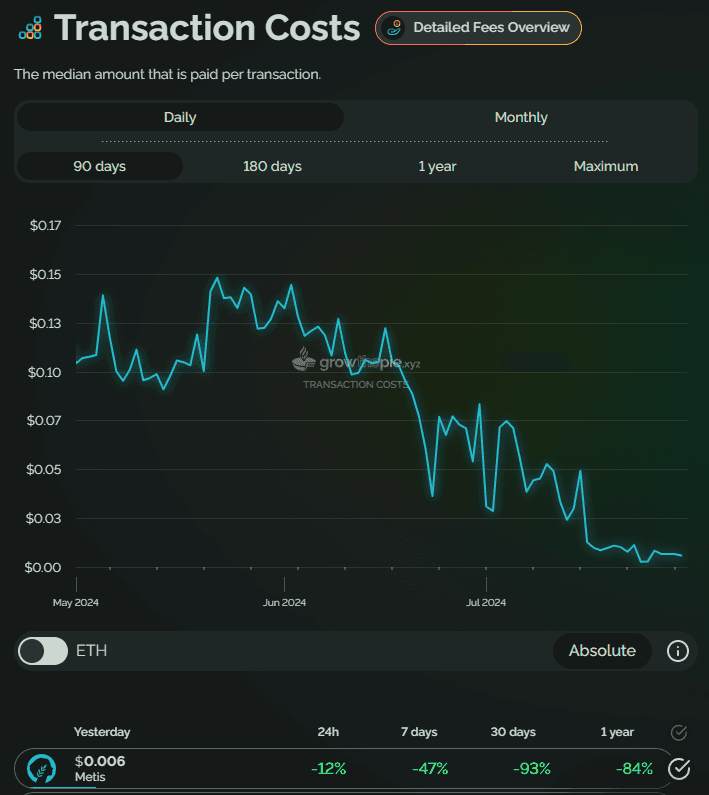Screen dimensions: 709x795
Task: Switch to the Daily tab
Action: tap(180, 117)
